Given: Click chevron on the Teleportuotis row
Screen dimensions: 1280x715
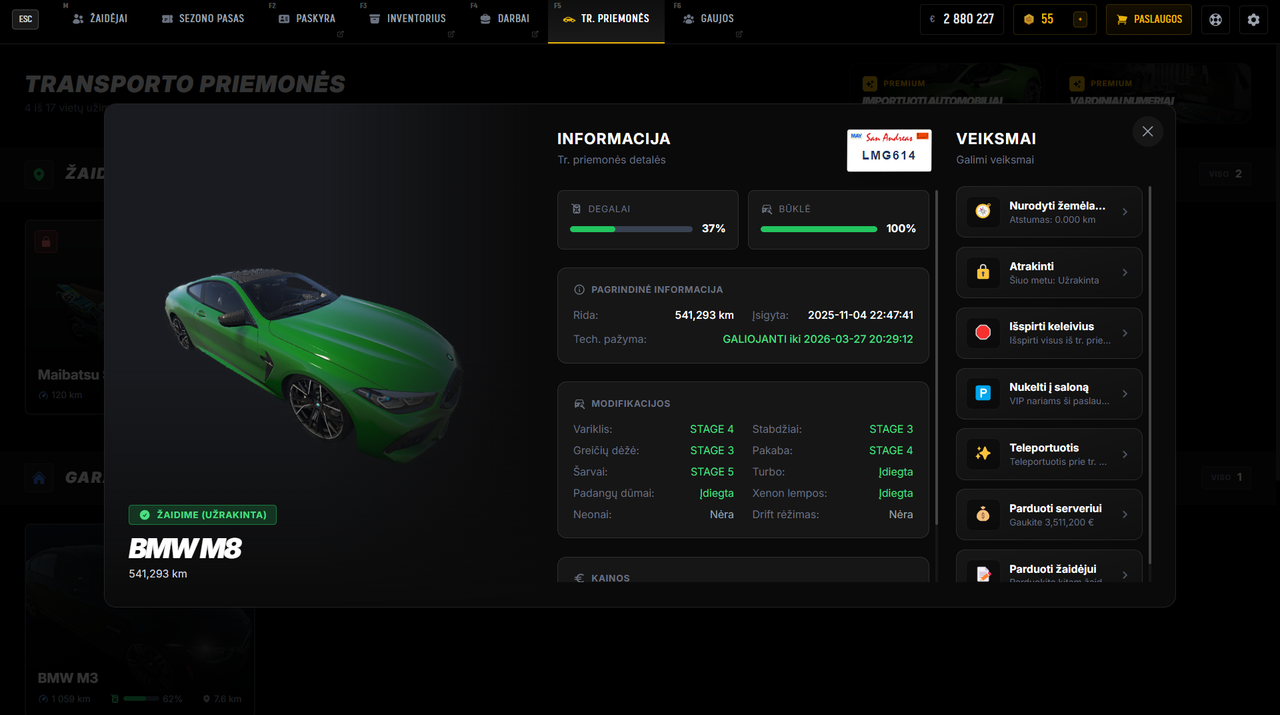Looking at the screenshot, I should 1125,454.
